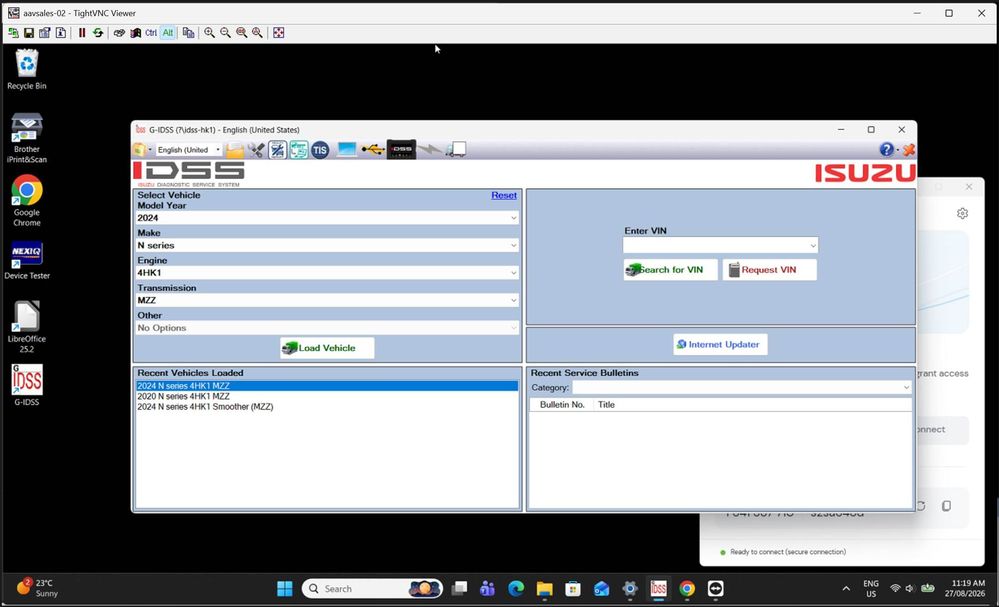Click the lightning bolt connection icon
The width and height of the screenshot is (999, 607).
(x=430, y=150)
